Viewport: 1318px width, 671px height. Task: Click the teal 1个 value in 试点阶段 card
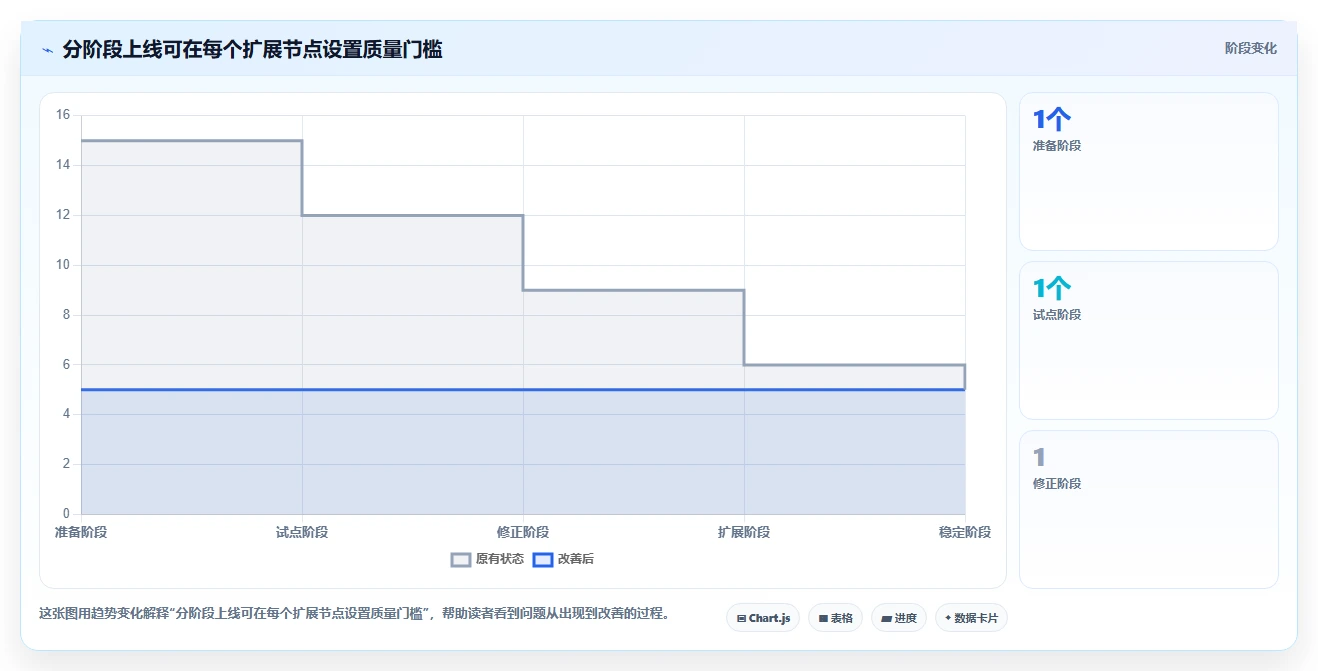pyautogui.click(x=1051, y=289)
